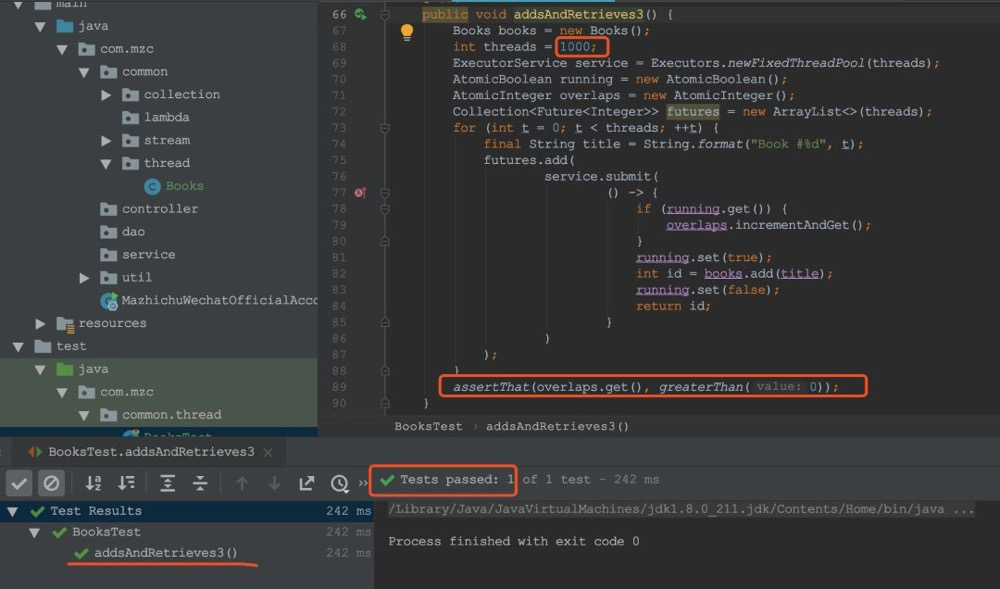This screenshot has width=1000, height=589.
Task: Expand the collection package
Action: 106,95
